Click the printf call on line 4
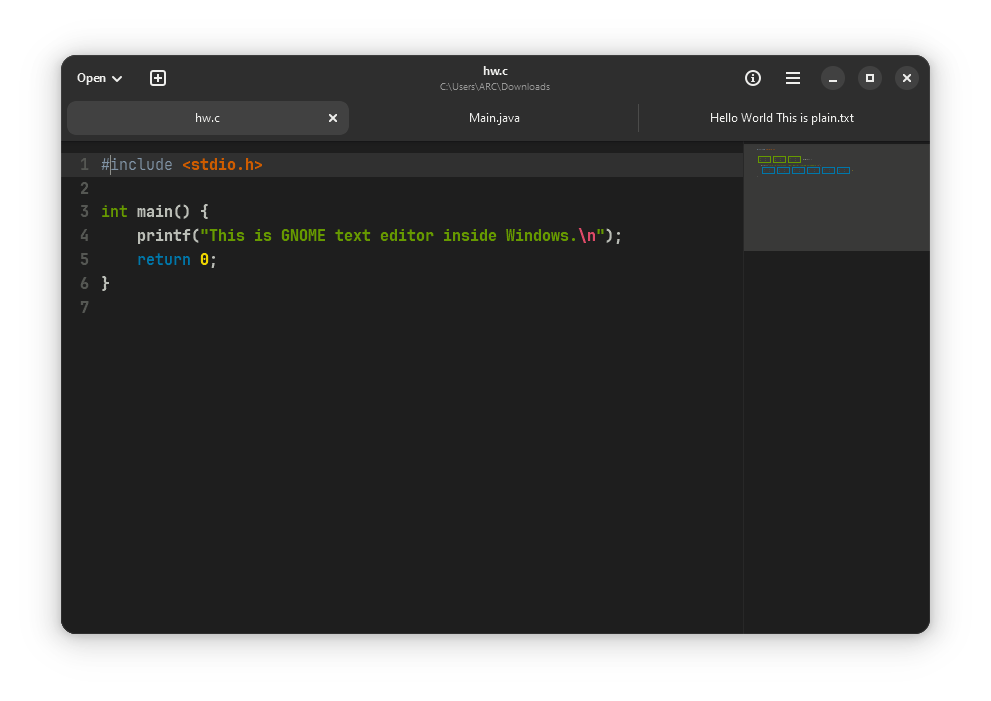This screenshot has width=991, height=701. [164, 236]
